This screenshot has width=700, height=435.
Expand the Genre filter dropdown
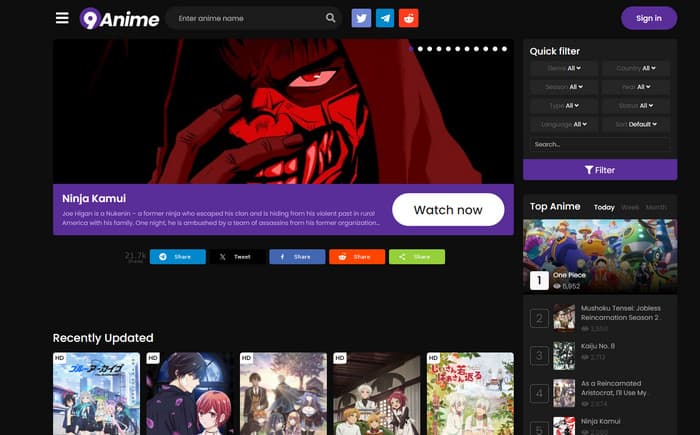click(564, 68)
